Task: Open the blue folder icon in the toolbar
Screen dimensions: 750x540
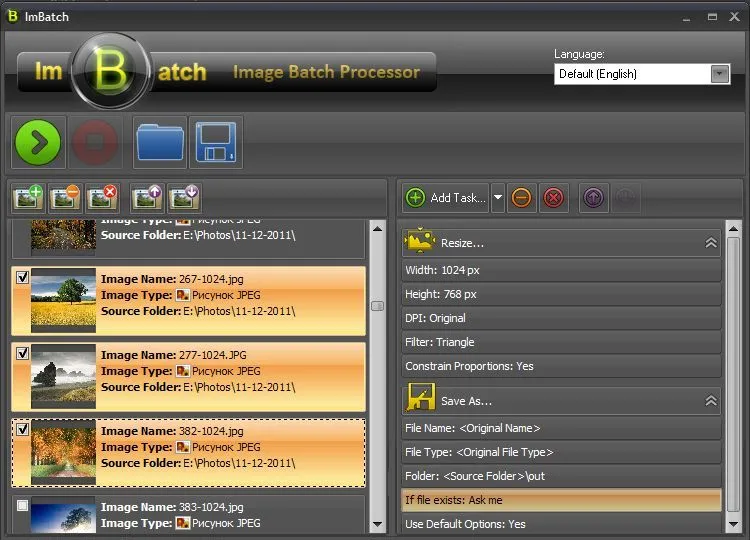Action: coord(159,143)
